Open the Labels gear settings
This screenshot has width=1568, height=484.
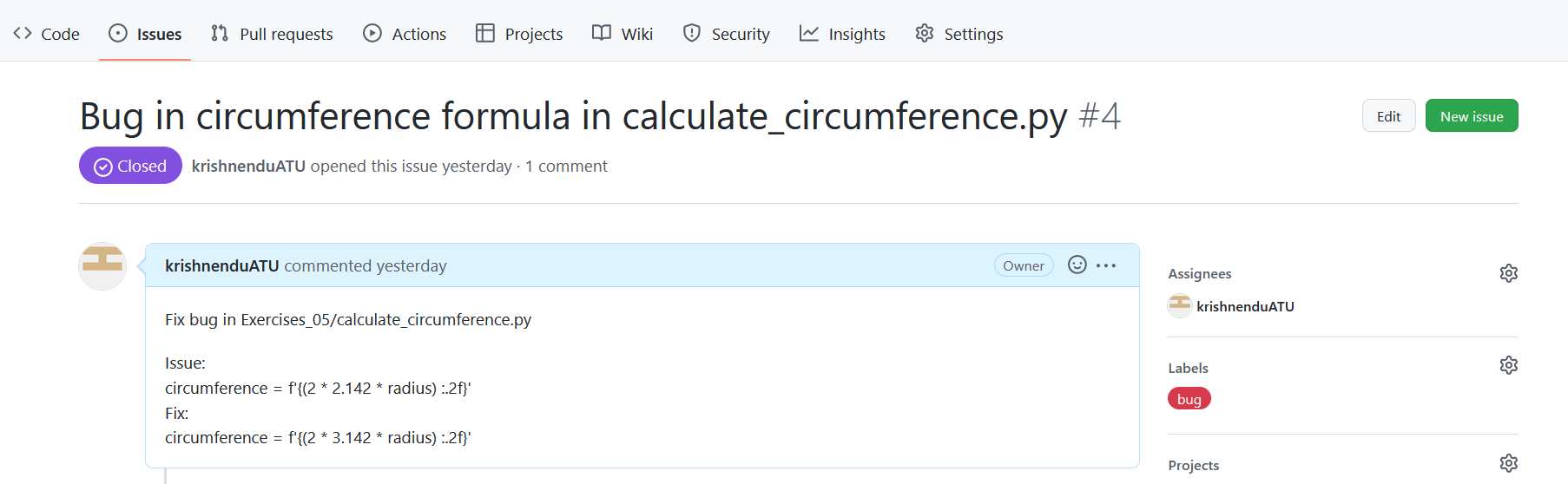coord(1508,365)
